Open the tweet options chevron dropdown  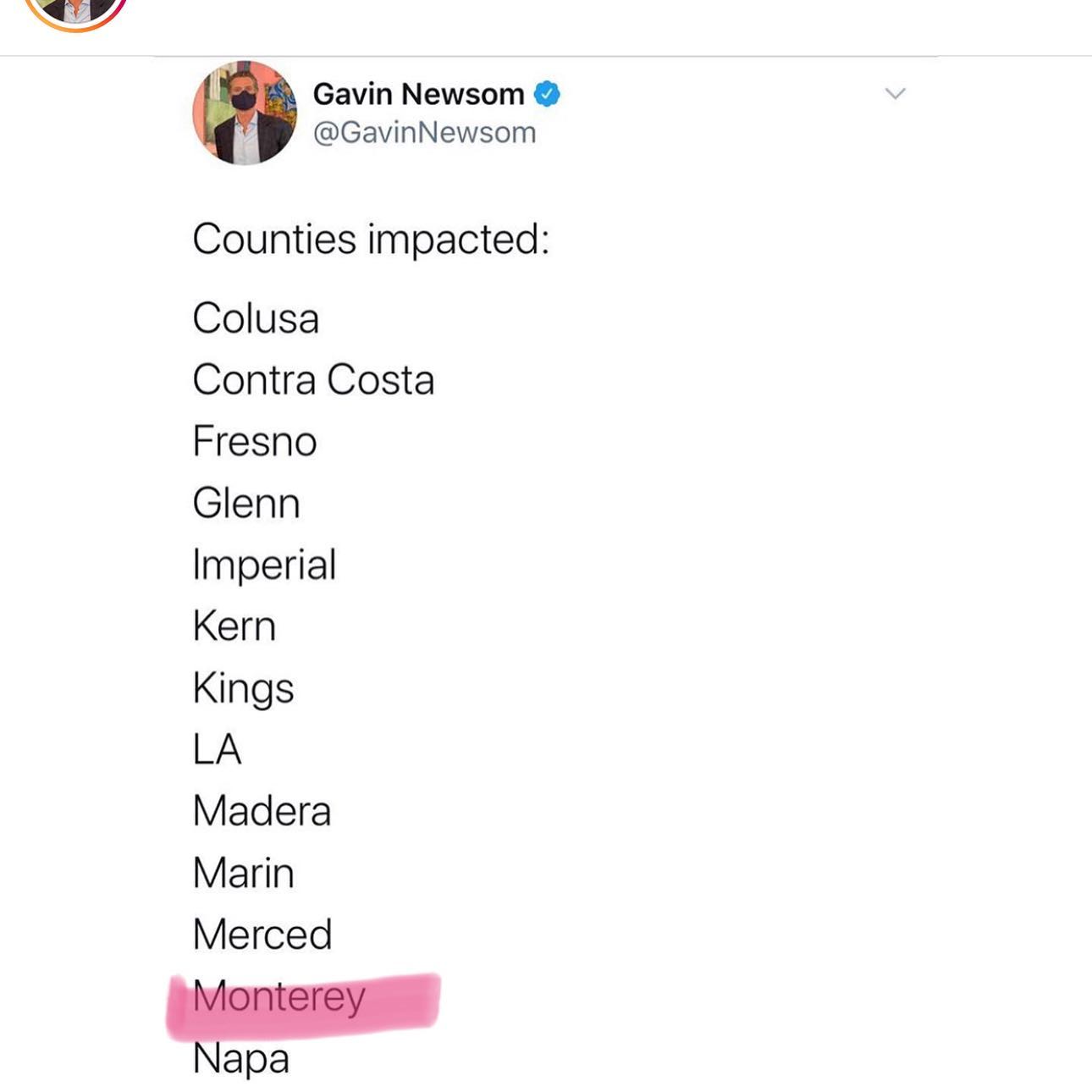pyautogui.click(x=895, y=93)
